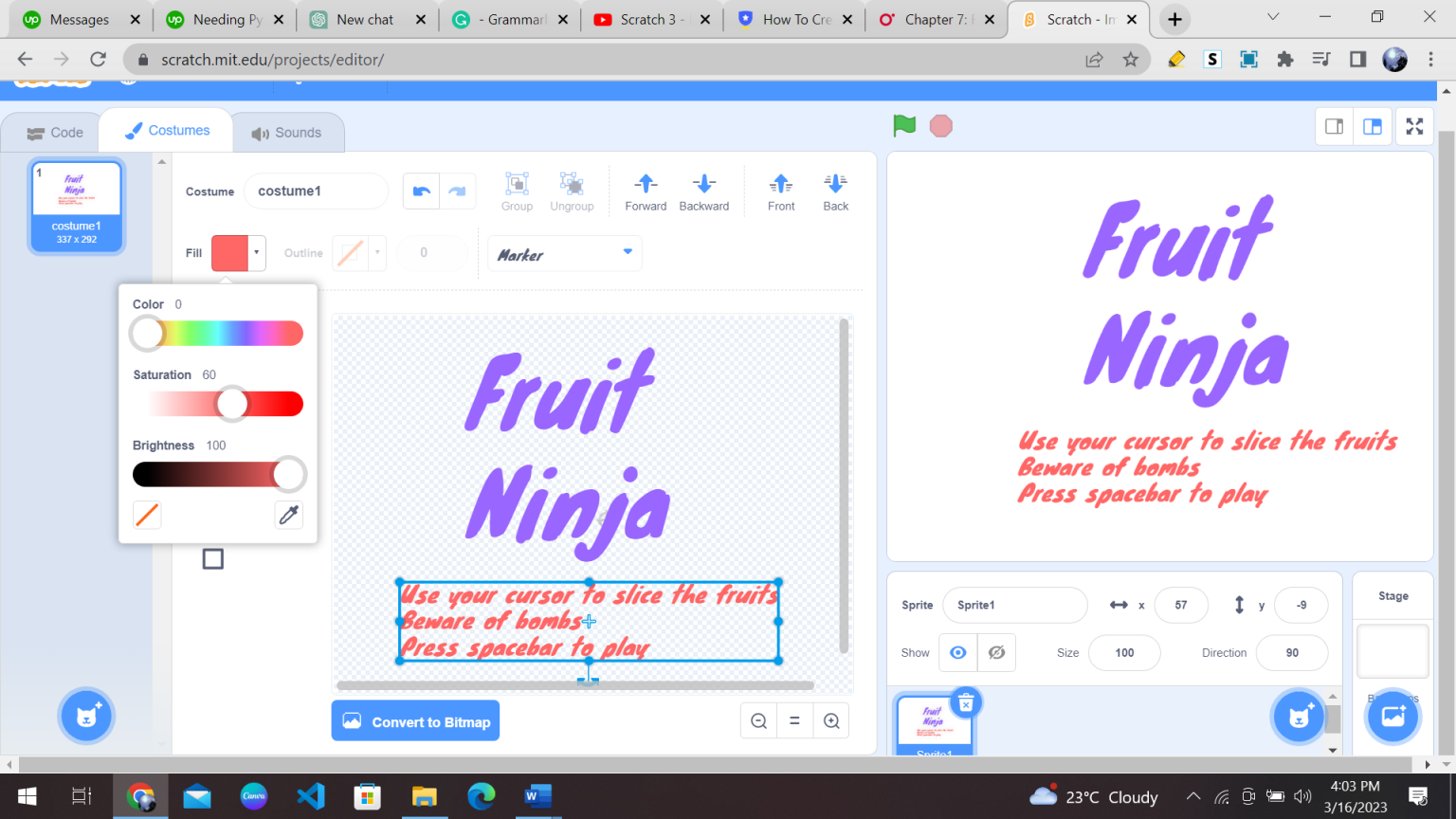Viewport: 1456px width, 819px height.
Task: Show Sprite1 using the eye toggle
Action: point(957,652)
